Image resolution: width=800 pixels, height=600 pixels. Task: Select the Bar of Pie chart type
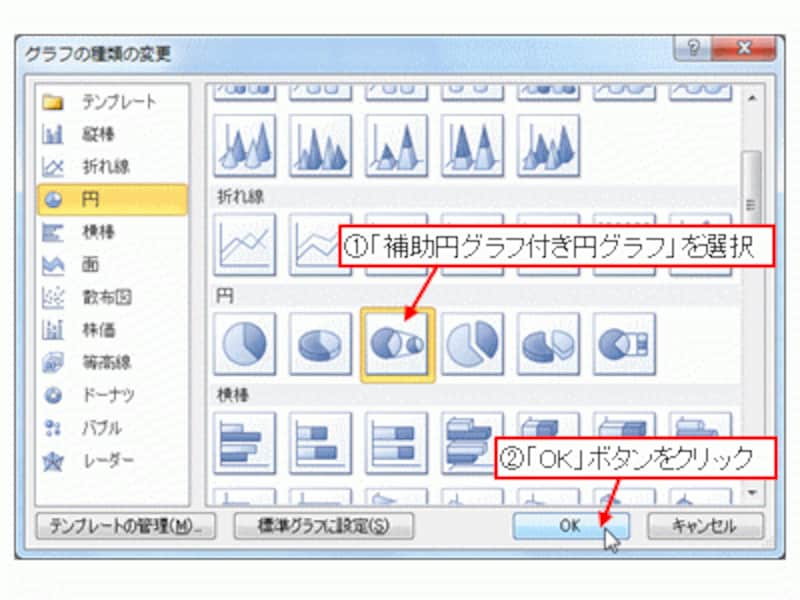click(624, 344)
